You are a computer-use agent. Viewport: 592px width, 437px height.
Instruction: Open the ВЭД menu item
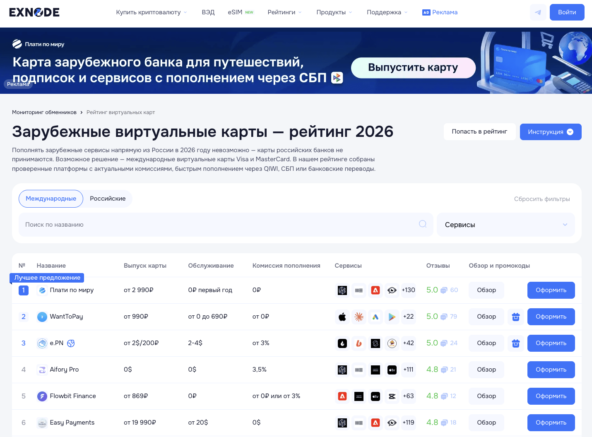coord(208,12)
